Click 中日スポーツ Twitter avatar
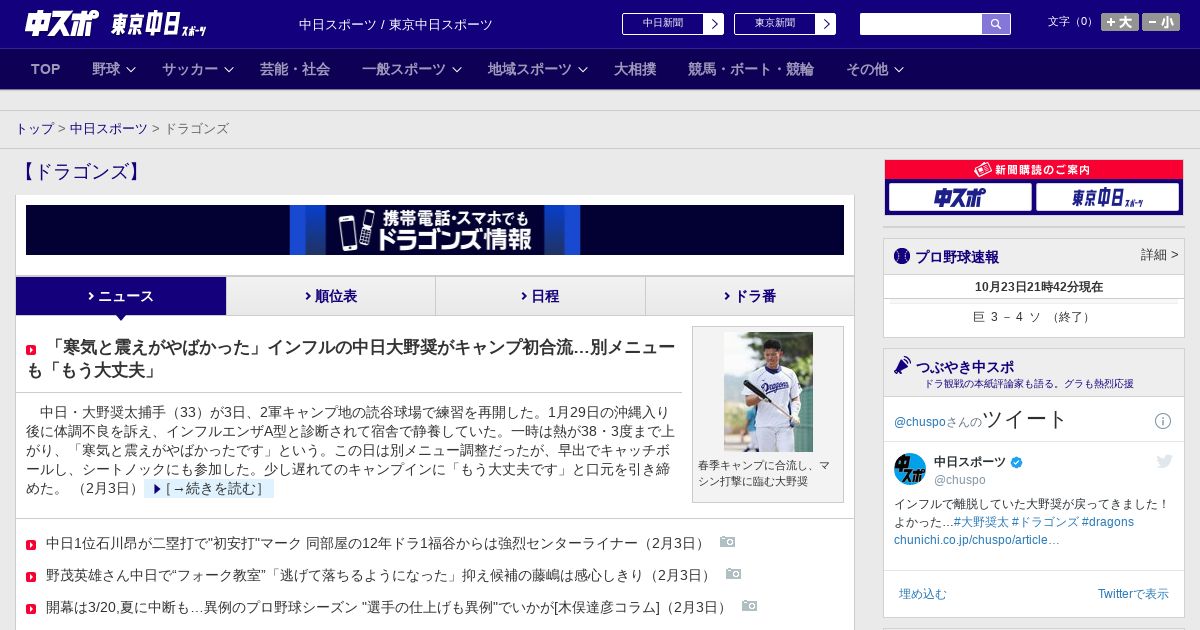Viewport: 1200px width, 630px height. pyautogui.click(x=910, y=469)
